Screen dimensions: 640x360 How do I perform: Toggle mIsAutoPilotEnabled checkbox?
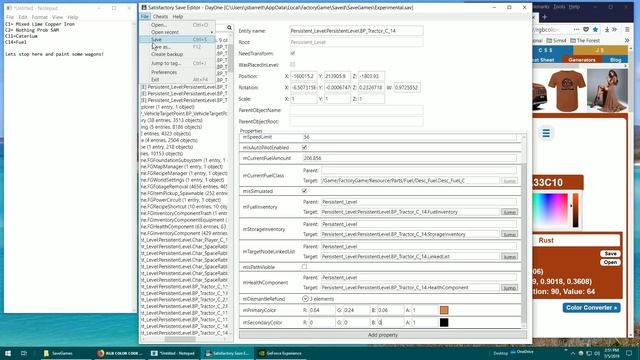click(x=304, y=147)
